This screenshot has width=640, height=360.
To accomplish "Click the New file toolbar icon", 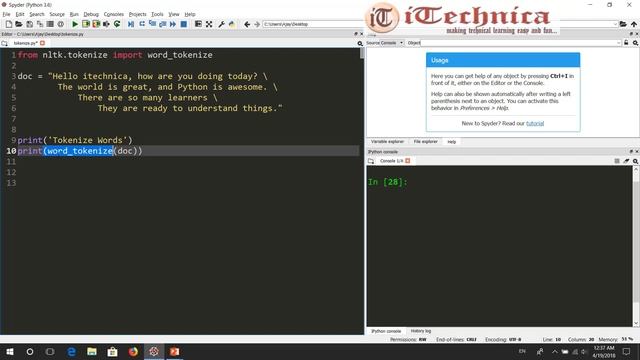I will (9, 24).
